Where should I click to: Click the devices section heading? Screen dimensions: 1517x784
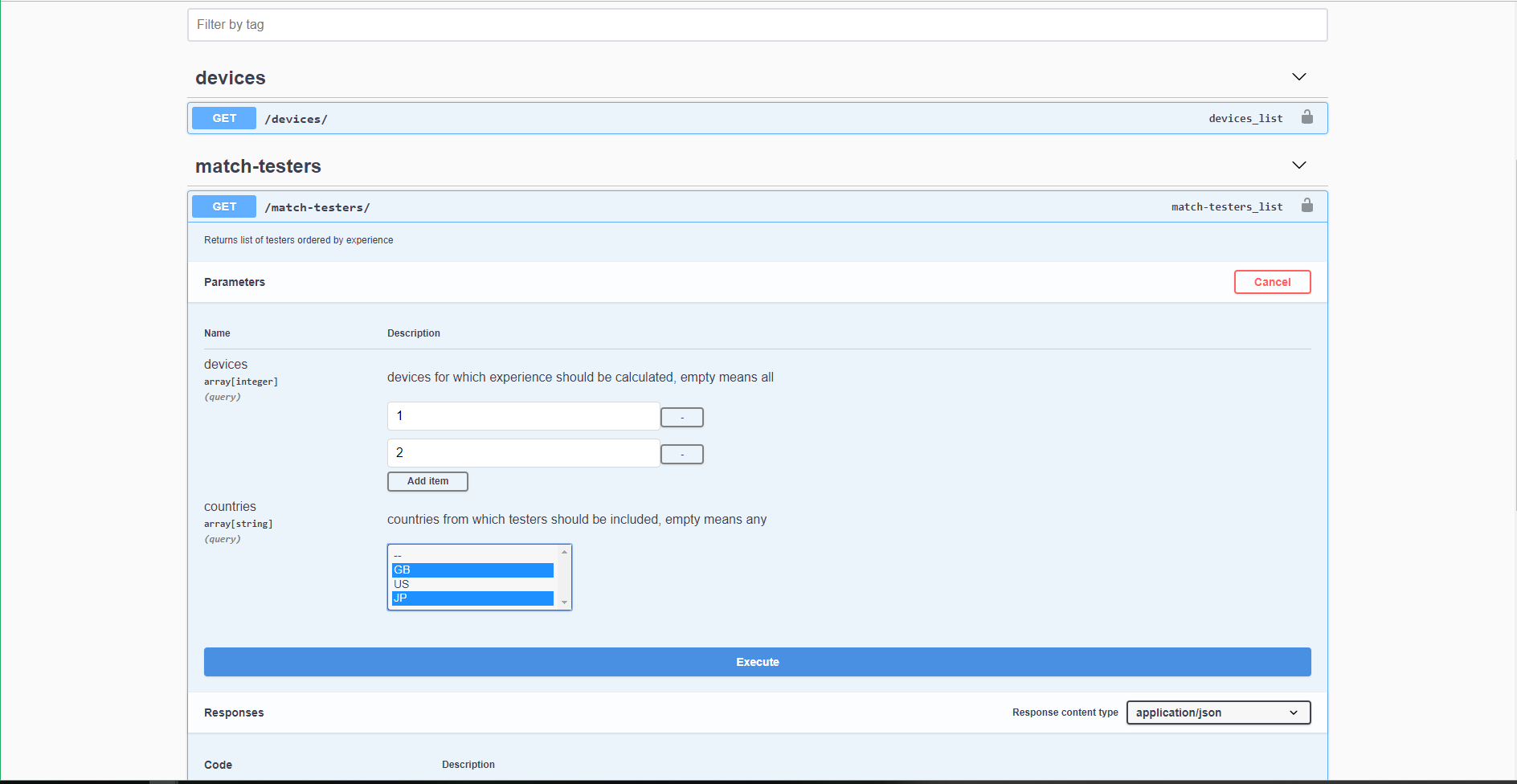pos(231,78)
